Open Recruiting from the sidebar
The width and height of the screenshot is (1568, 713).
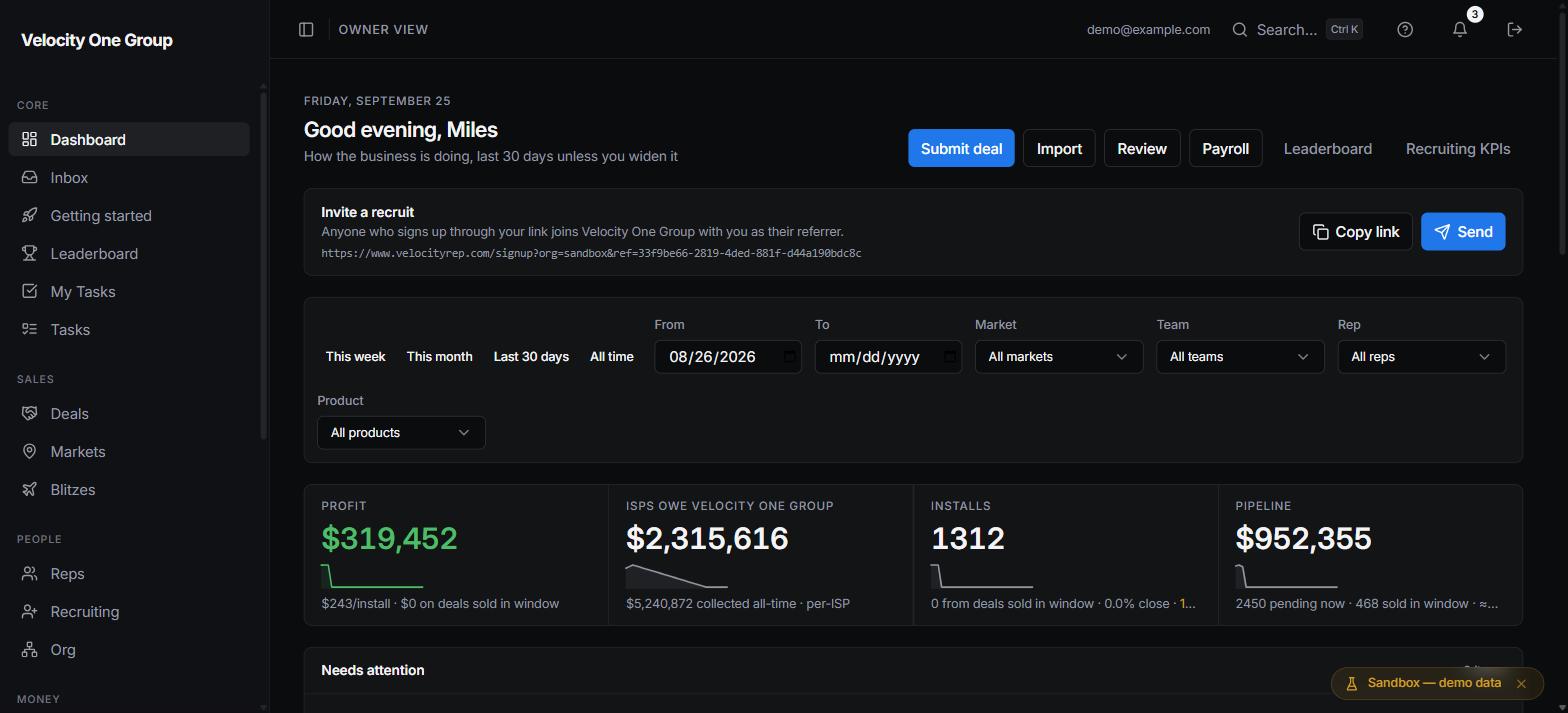click(129, 611)
